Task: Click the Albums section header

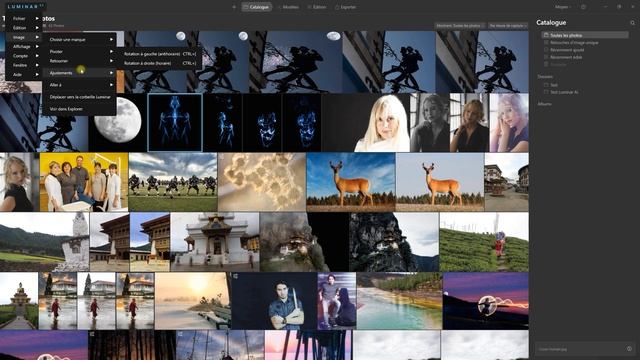Action: pyautogui.click(x=544, y=104)
